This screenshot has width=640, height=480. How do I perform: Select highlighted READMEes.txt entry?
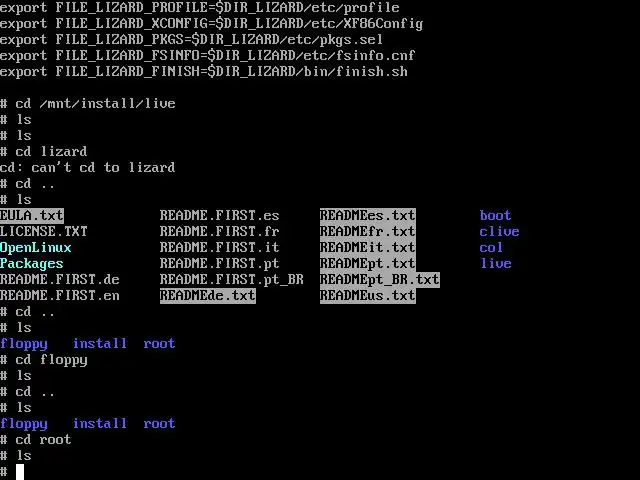point(368,216)
